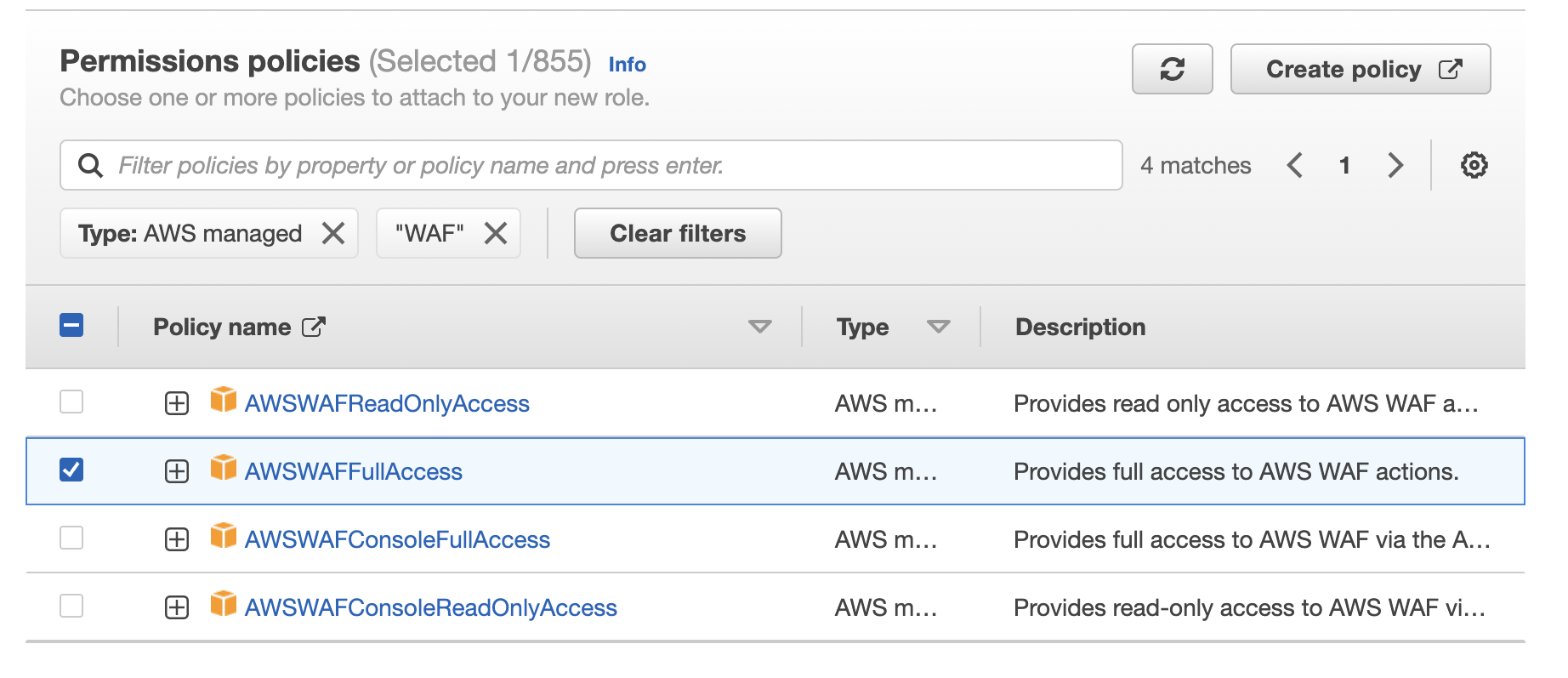
Task: Click the Clear filters button
Action: coord(678,233)
